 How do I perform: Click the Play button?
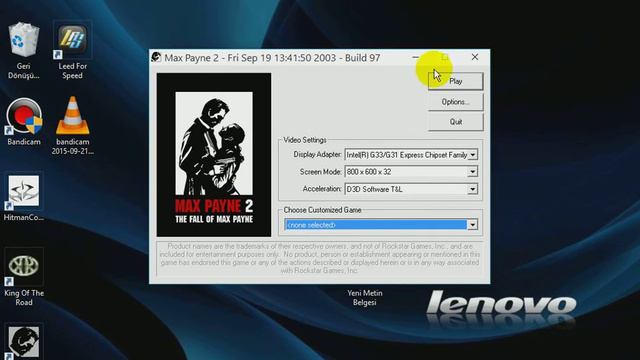click(456, 81)
